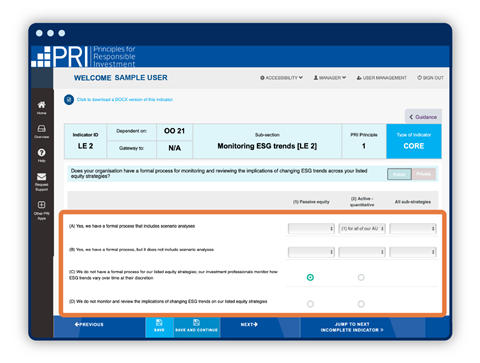Go to the Previous indicator

coord(89,324)
